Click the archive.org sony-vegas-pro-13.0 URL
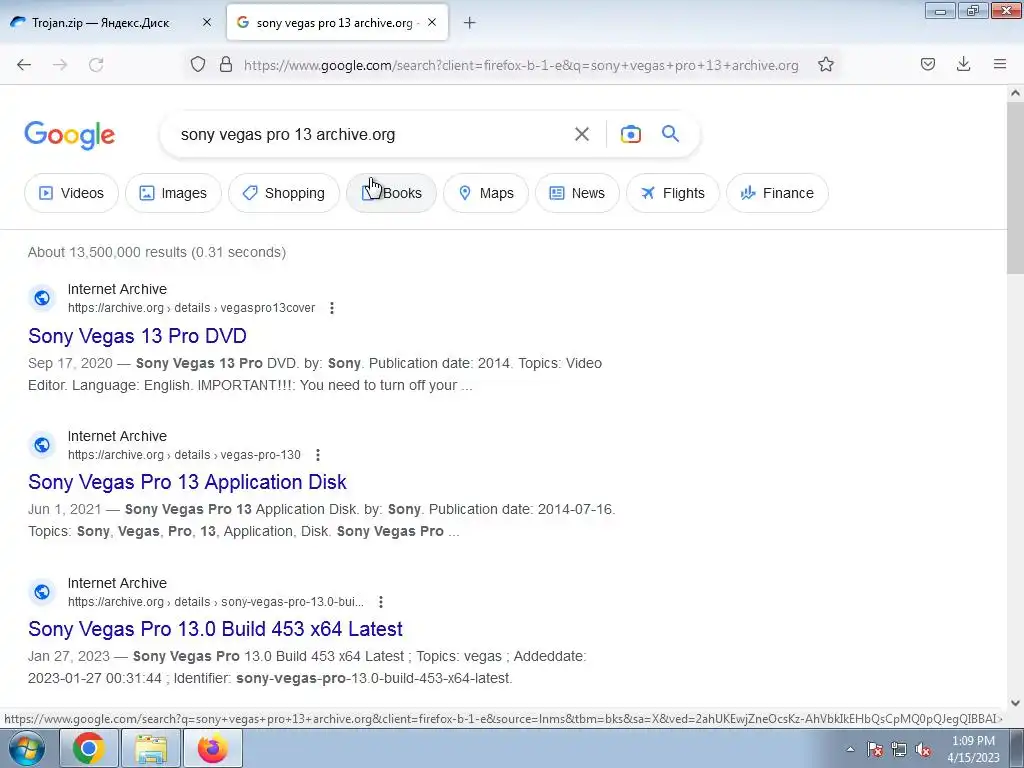The height and width of the screenshot is (768, 1024). click(x=216, y=602)
